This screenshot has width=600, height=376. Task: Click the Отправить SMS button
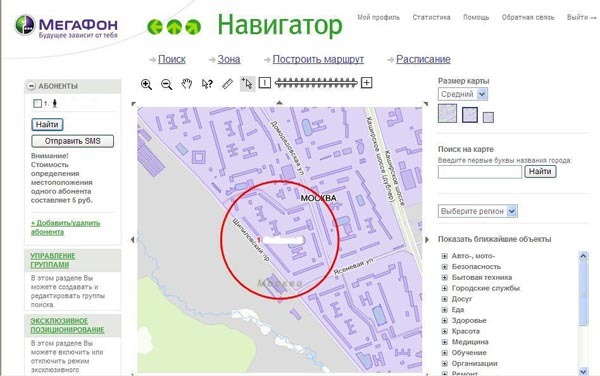coord(72,141)
